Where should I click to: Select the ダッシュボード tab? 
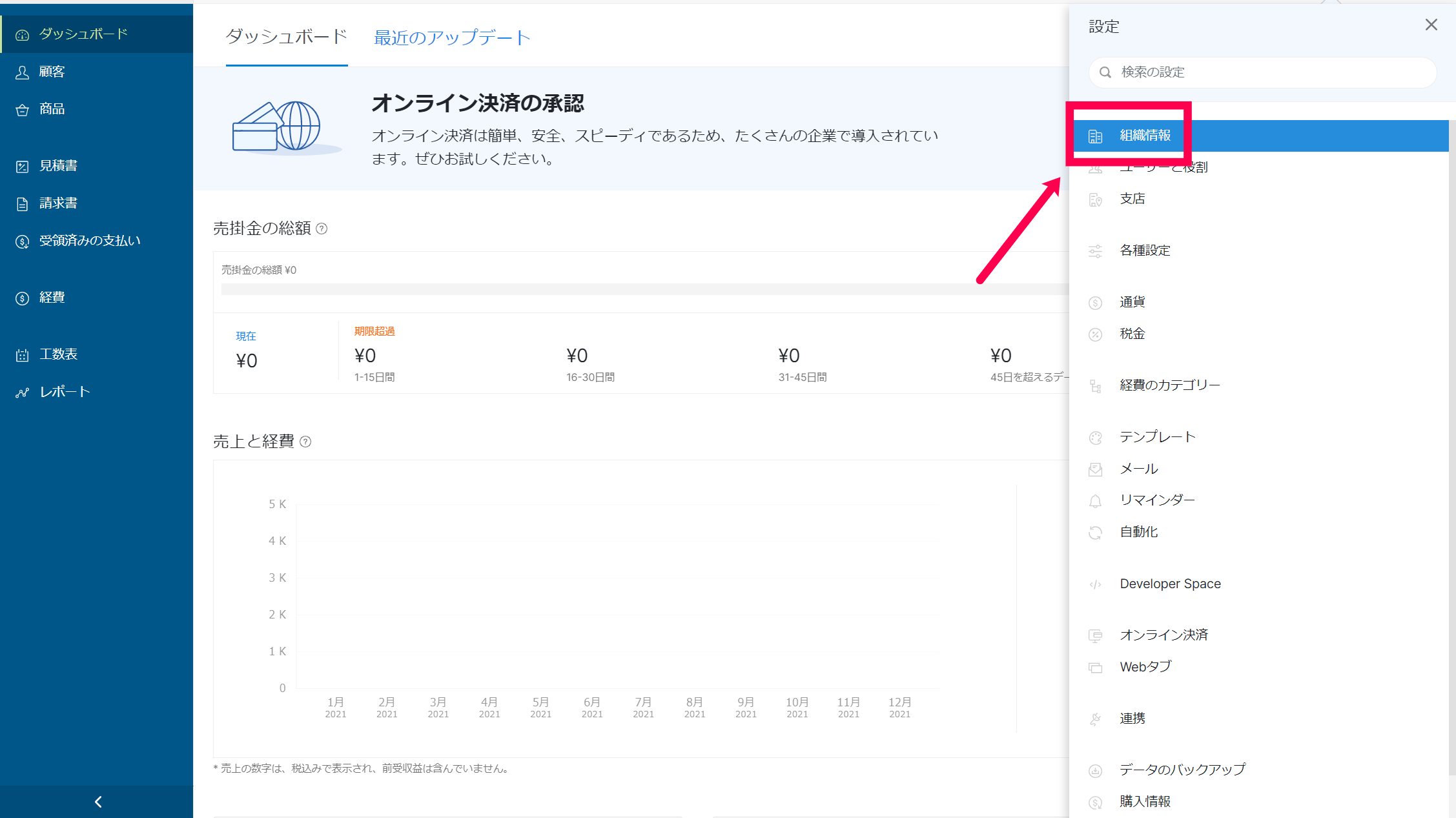[286, 37]
